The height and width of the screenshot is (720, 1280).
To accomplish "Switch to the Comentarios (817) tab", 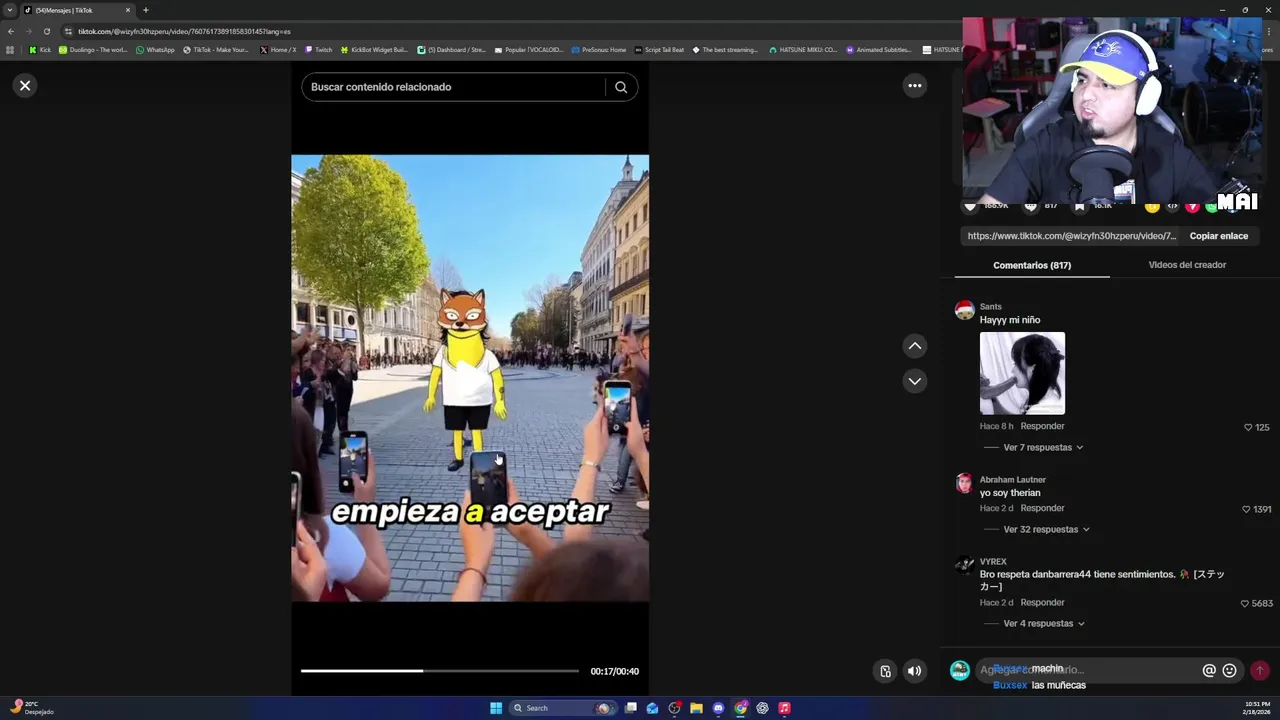I will [x=1032, y=265].
